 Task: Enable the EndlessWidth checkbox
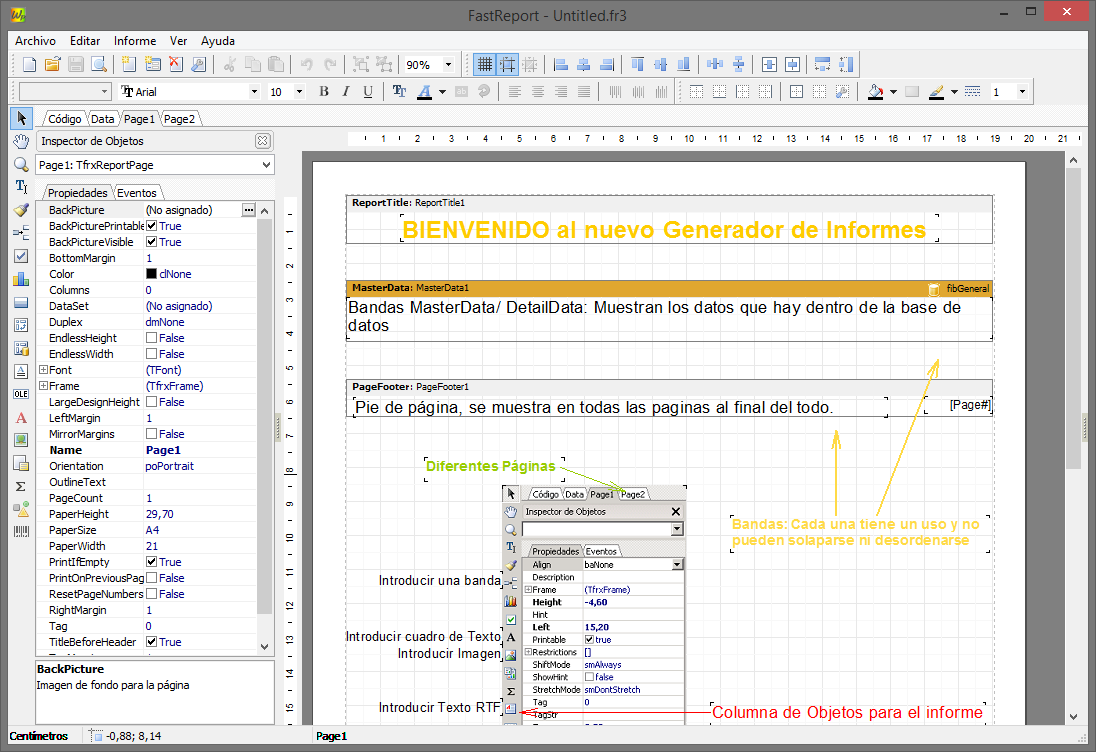pyautogui.click(x=151, y=354)
